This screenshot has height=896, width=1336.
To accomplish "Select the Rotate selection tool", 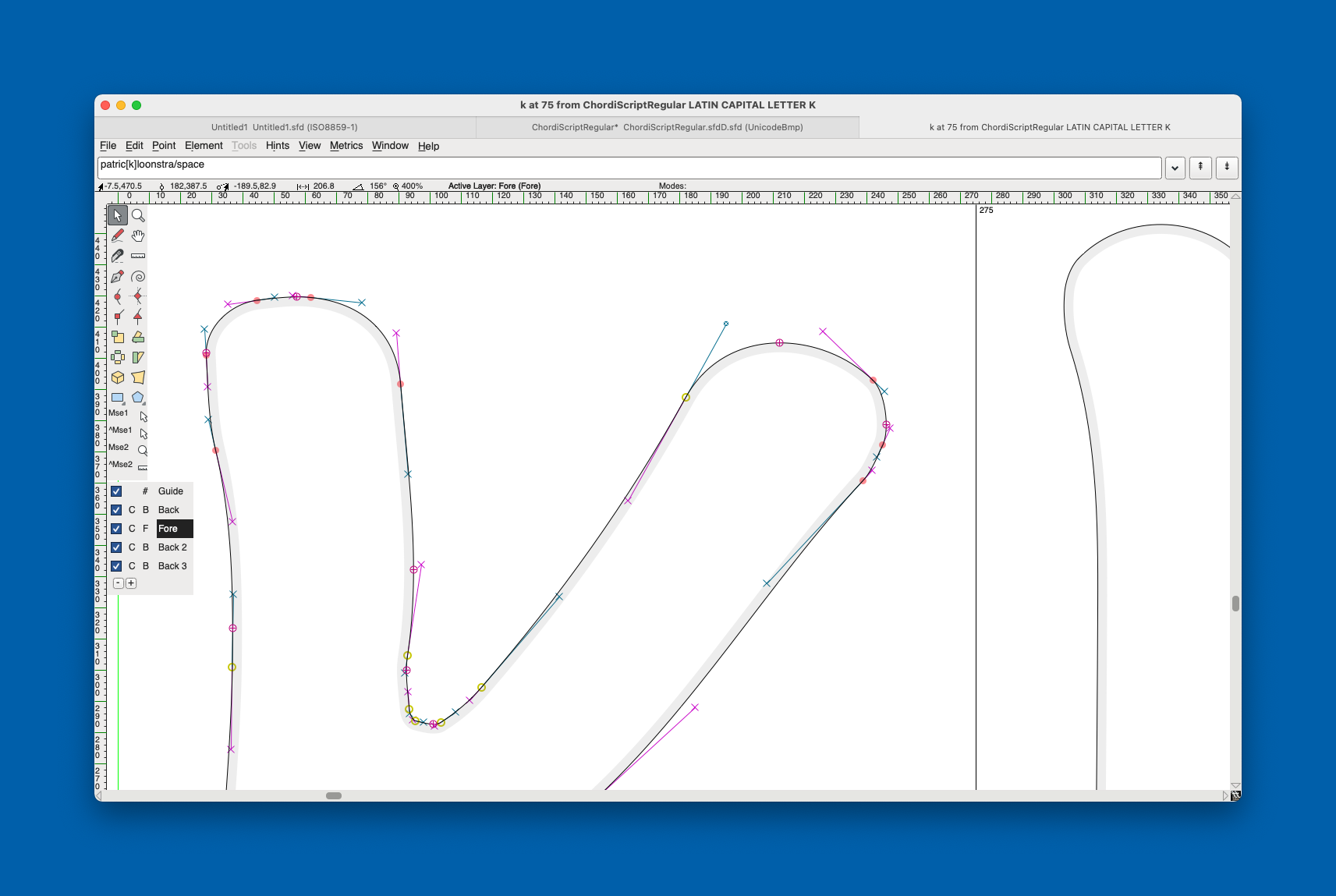I will point(138,337).
